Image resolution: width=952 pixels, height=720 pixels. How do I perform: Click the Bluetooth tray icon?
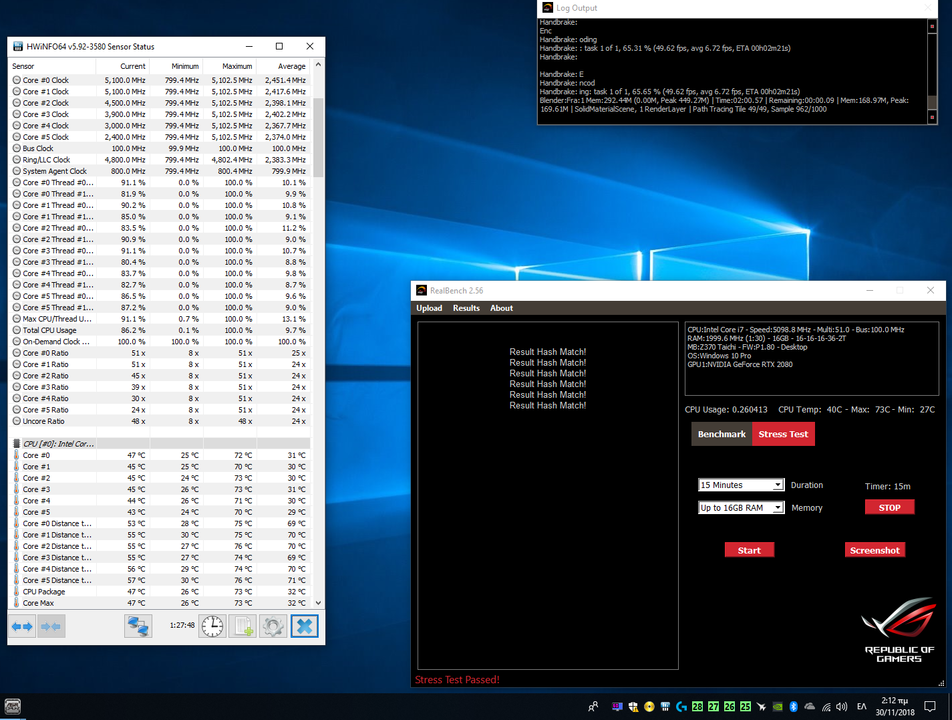click(793, 707)
